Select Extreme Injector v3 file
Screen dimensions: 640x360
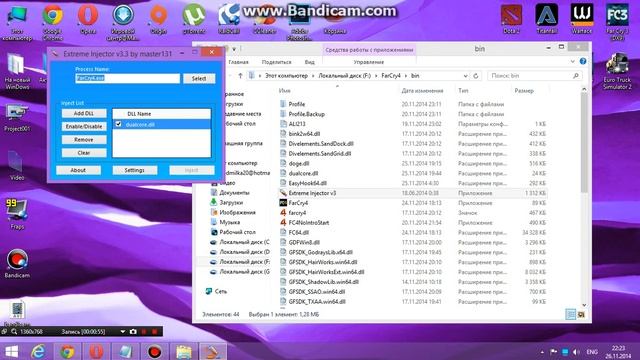[312, 193]
